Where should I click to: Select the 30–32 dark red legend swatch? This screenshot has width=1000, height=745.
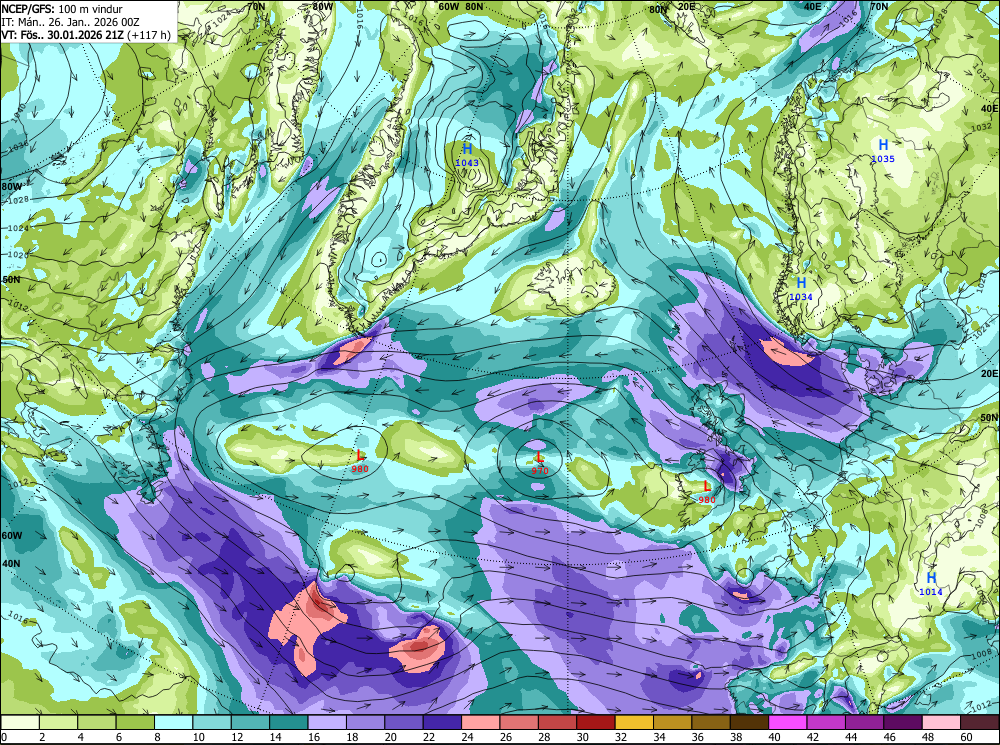point(596,722)
